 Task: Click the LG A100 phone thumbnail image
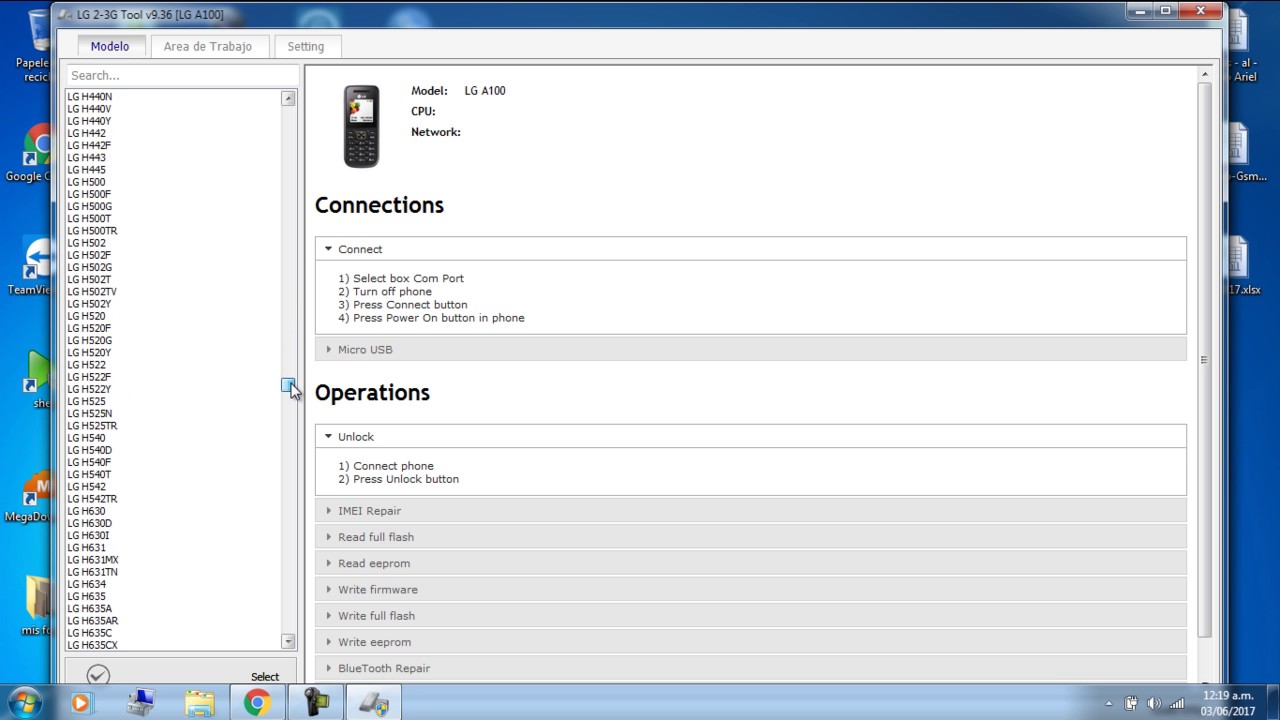tap(362, 126)
